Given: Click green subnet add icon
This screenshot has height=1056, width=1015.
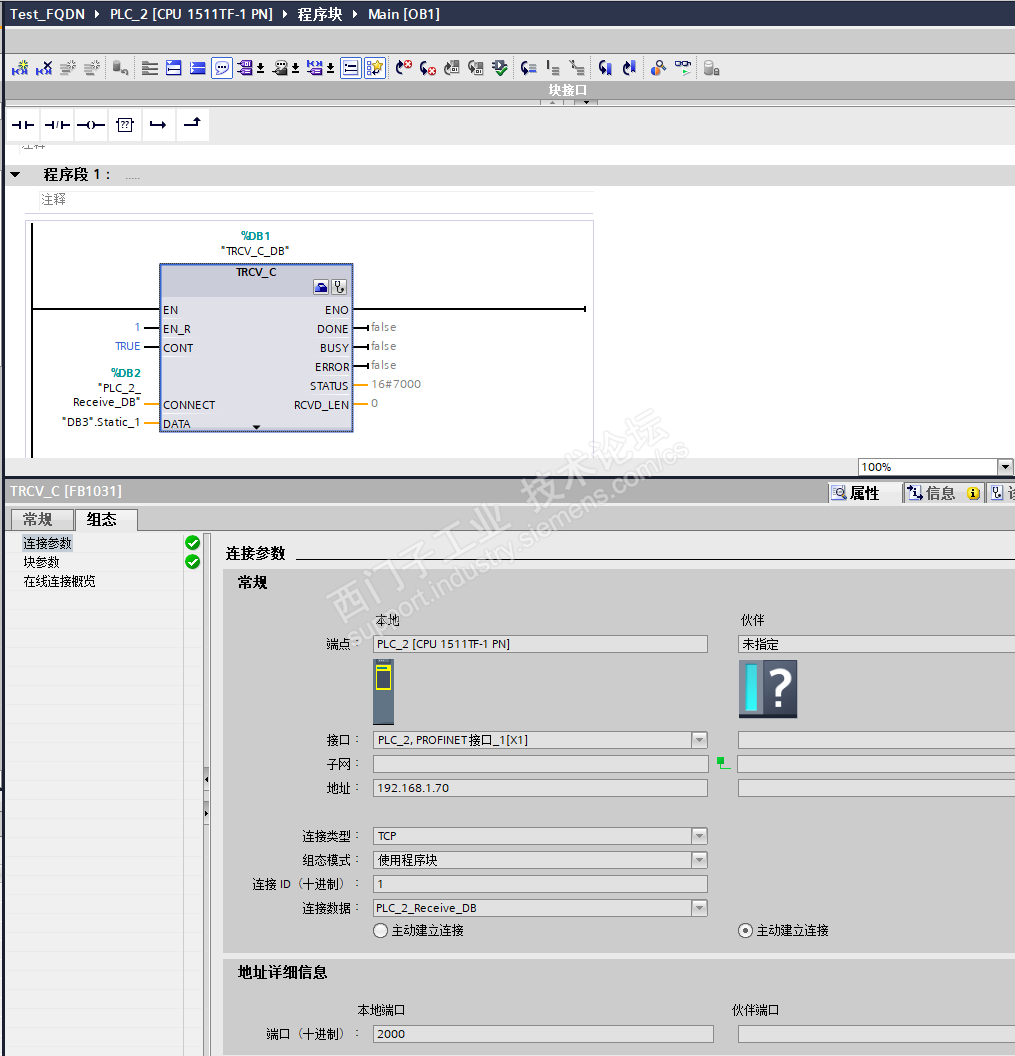Looking at the screenshot, I should (x=723, y=763).
